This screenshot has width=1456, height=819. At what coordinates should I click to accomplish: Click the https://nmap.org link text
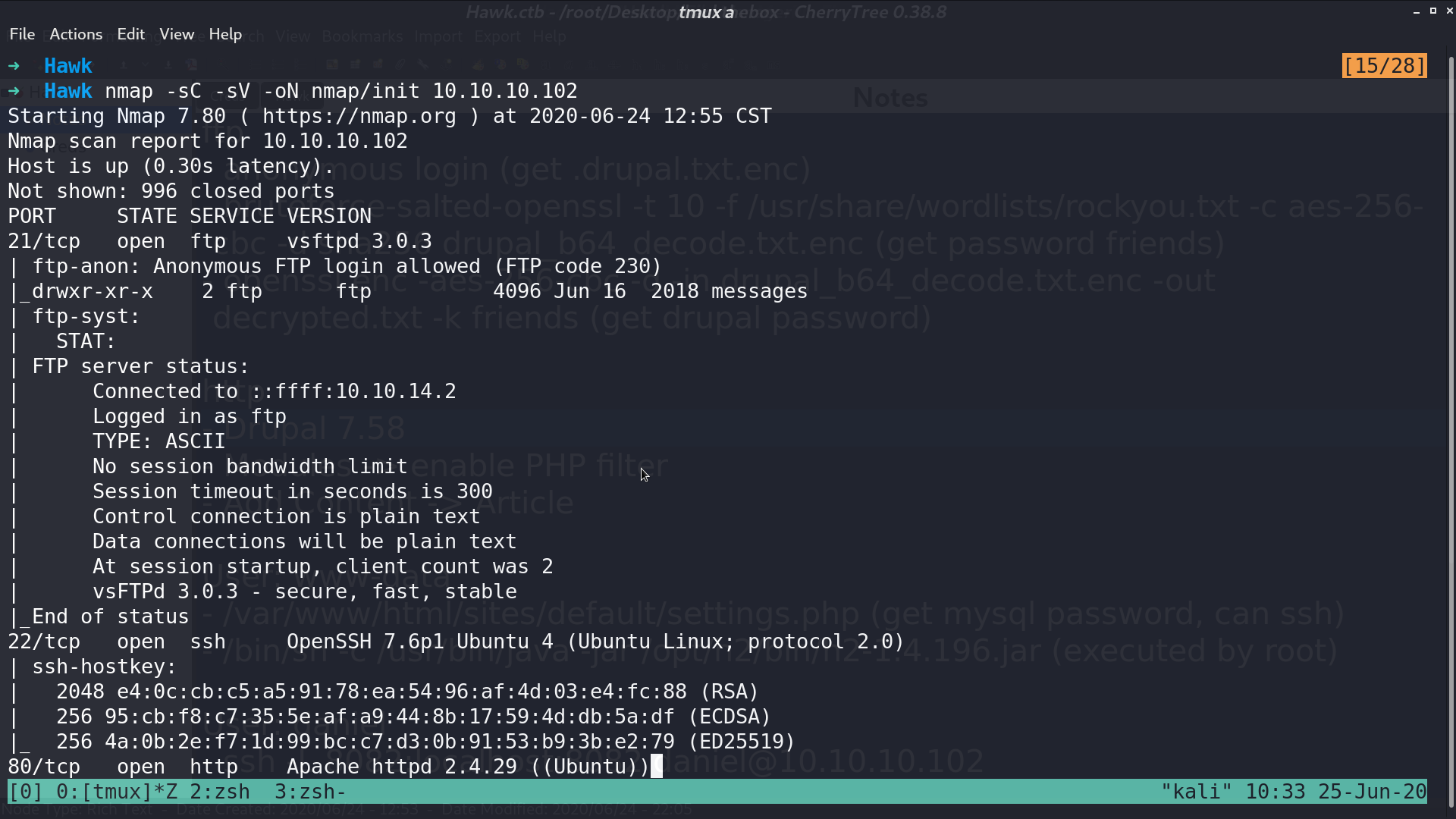coord(359,116)
